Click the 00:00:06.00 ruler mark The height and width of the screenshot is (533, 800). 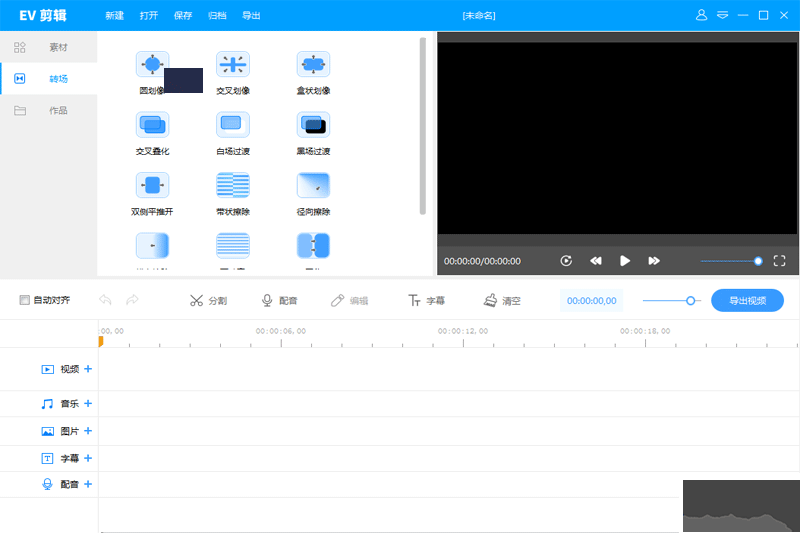coord(281,331)
